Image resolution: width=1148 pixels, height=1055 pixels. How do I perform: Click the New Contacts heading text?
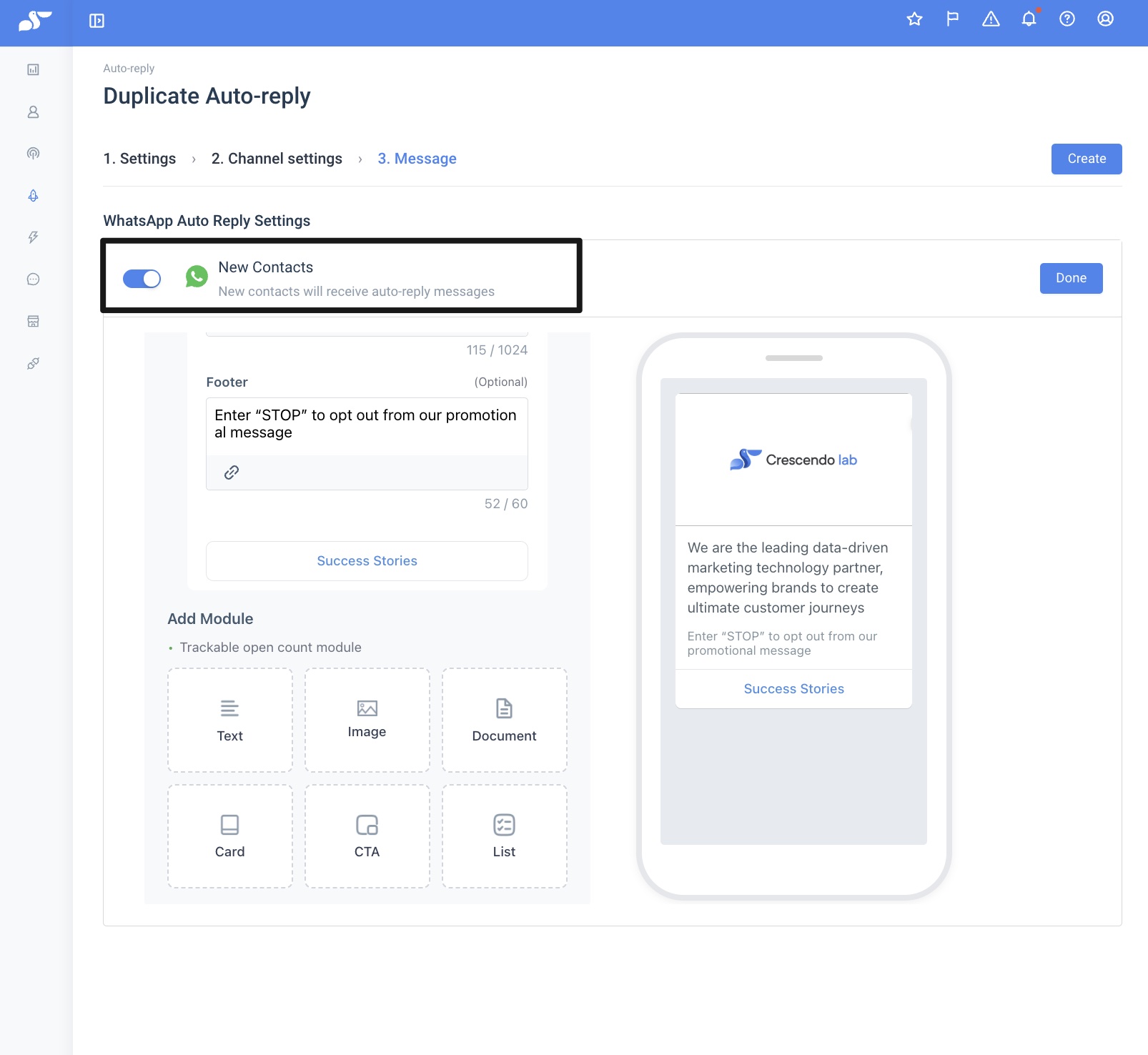266,267
